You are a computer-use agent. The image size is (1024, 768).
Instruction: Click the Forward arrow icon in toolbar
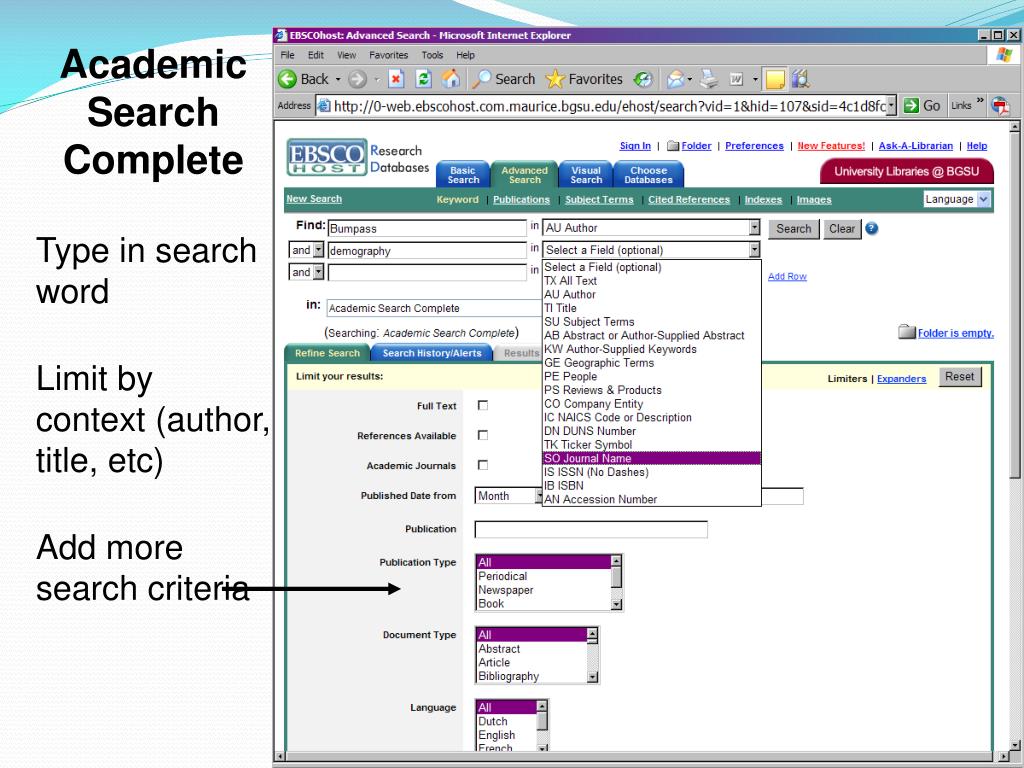pyautogui.click(x=357, y=80)
